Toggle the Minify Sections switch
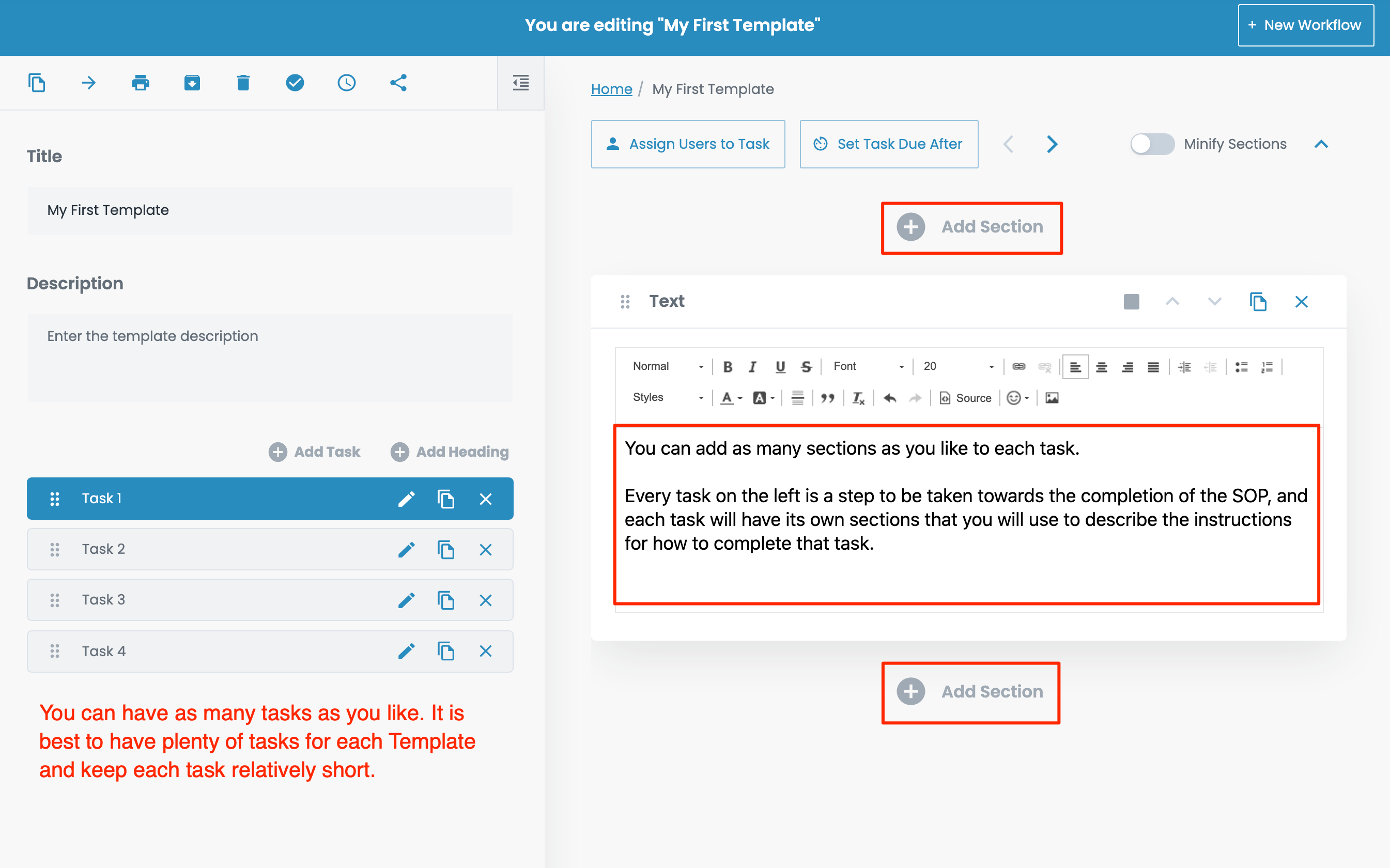Screen dimensions: 1390x868 pos(1150,144)
